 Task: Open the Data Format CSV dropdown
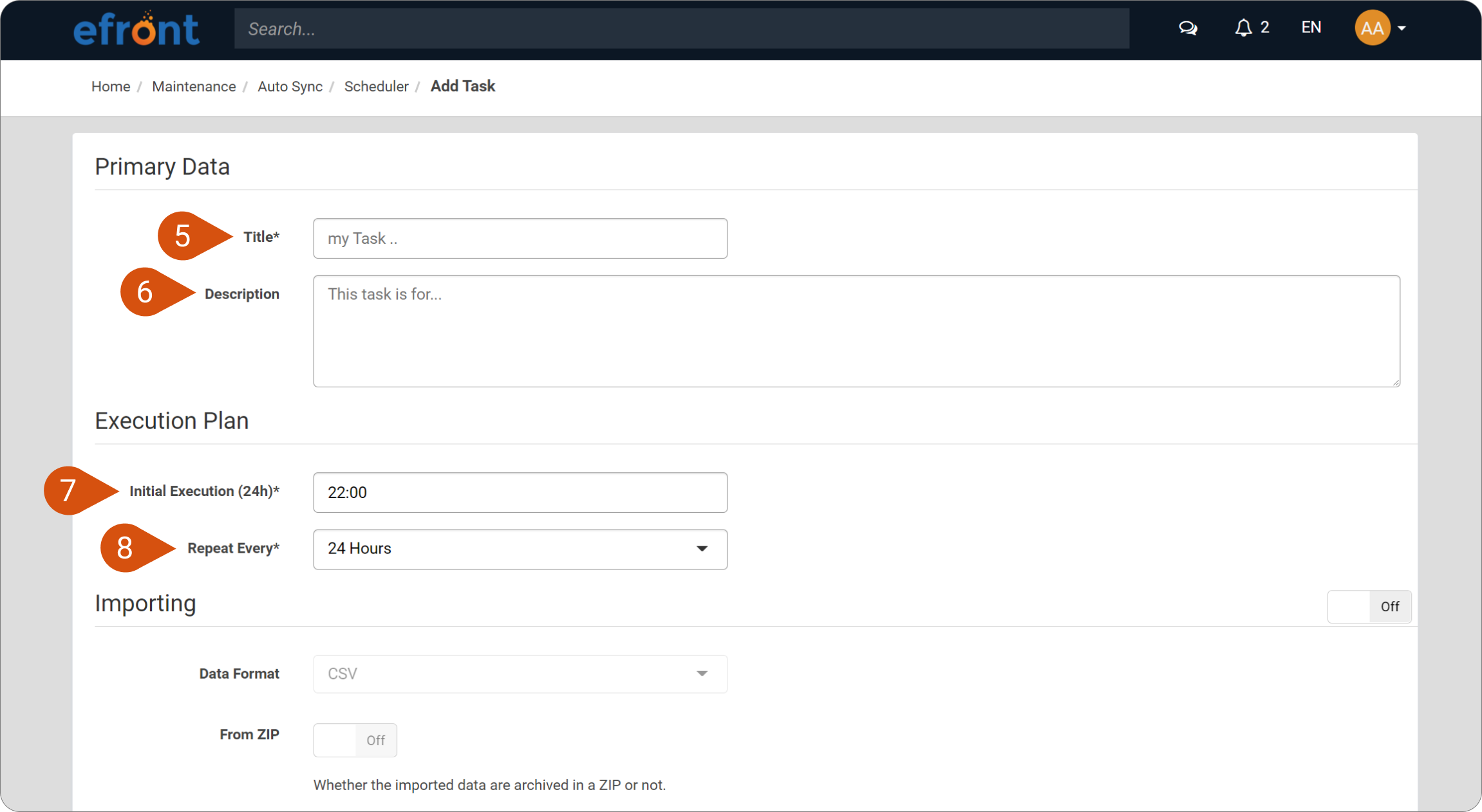click(x=520, y=674)
